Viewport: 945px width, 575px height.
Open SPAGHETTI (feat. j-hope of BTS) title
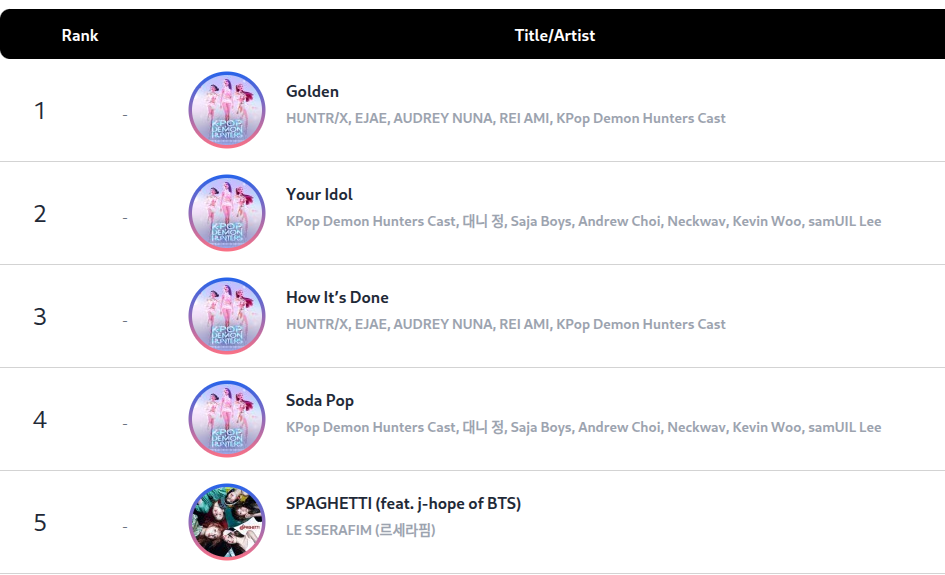(403, 503)
